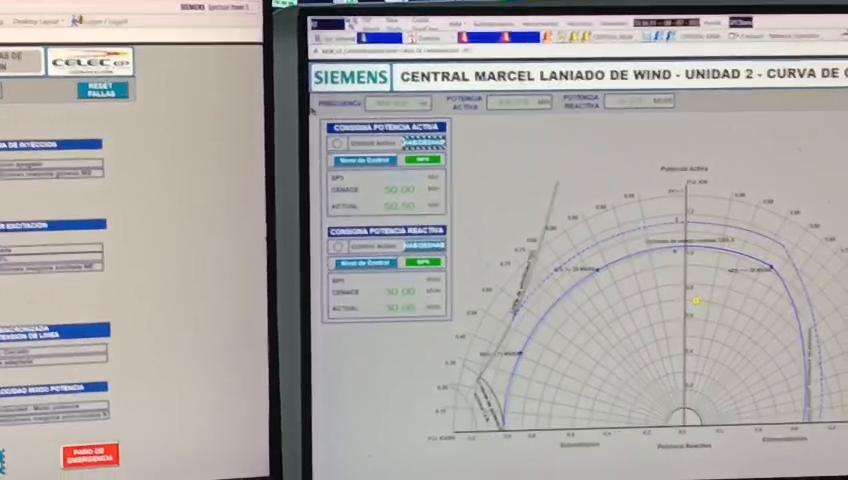Click the rightmost yellow alarm bell icon
848x480 pixels.
(x=586, y=37)
